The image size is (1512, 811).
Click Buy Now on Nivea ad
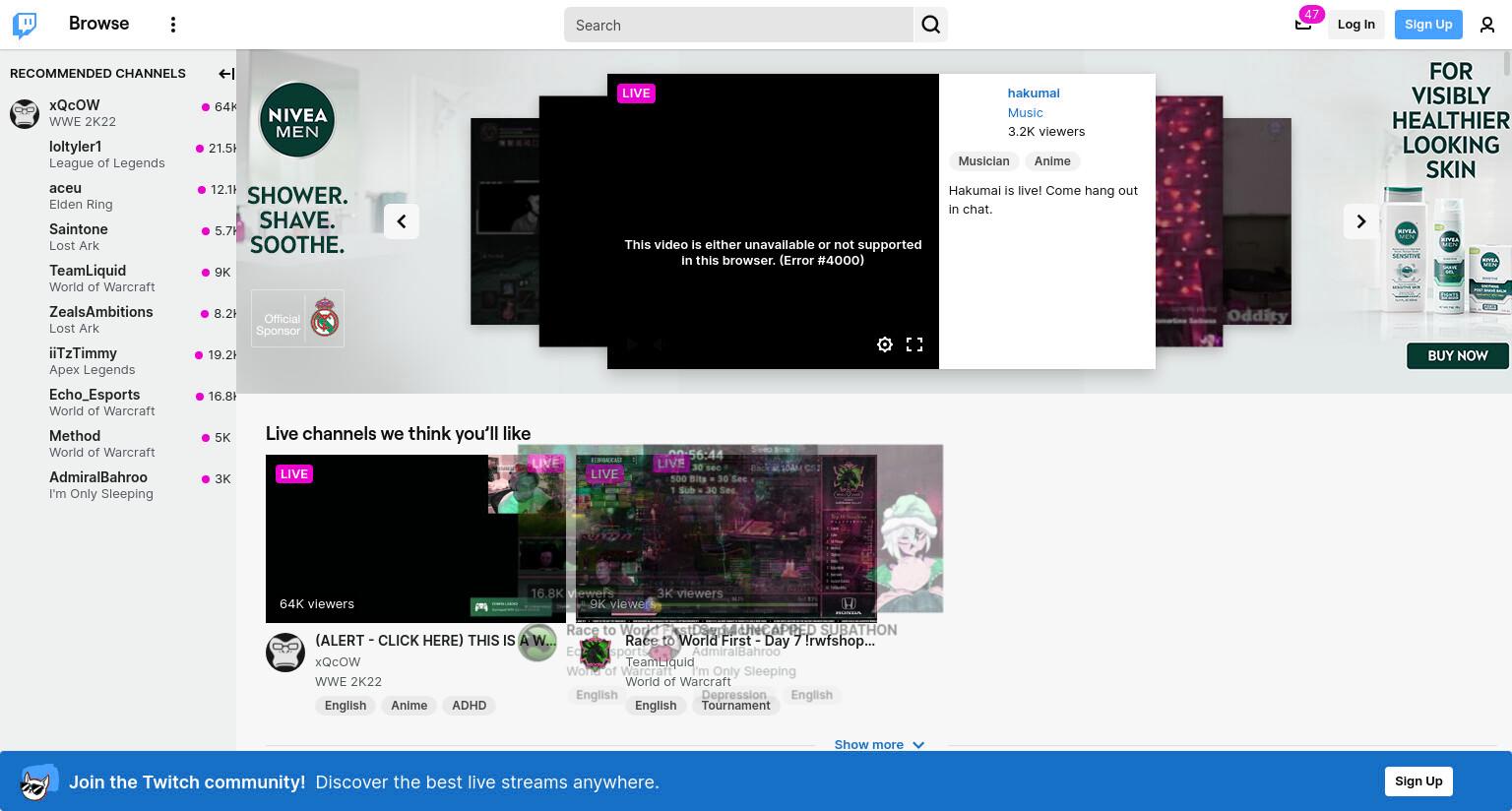coord(1457,356)
